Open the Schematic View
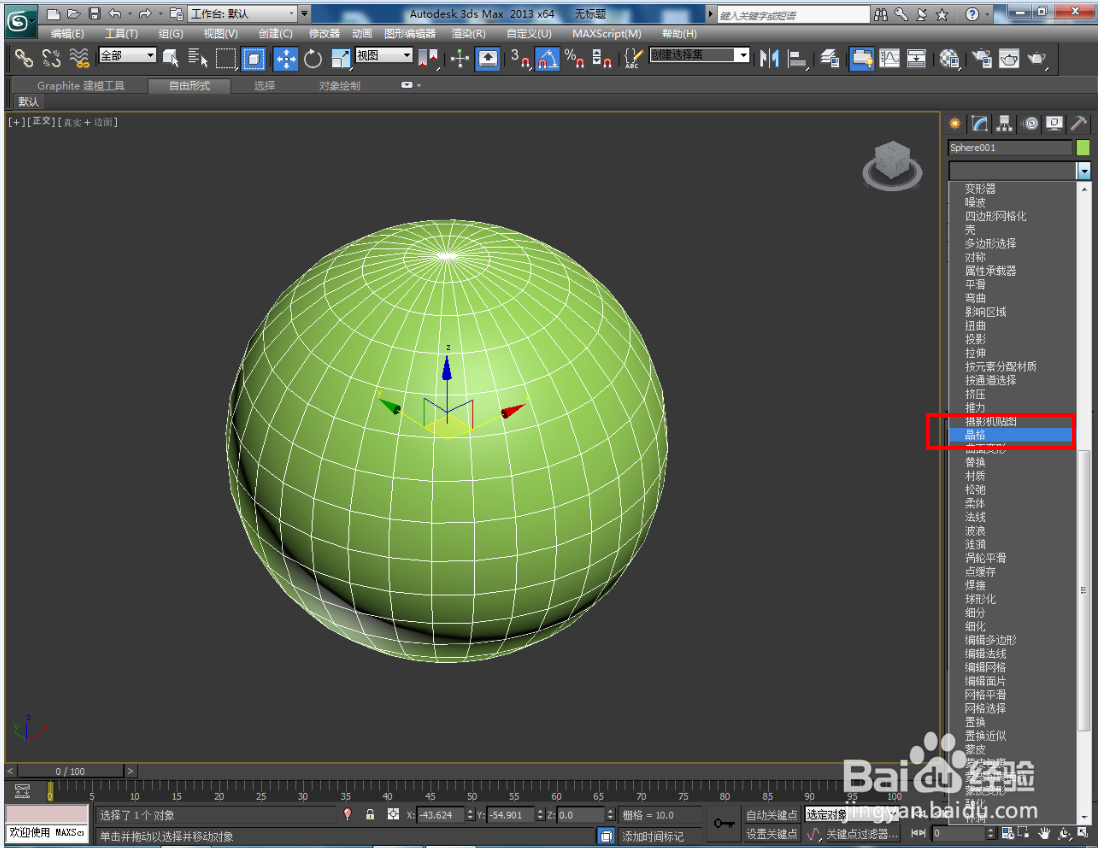The width and height of the screenshot is (1098, 848). coord(916,58)
